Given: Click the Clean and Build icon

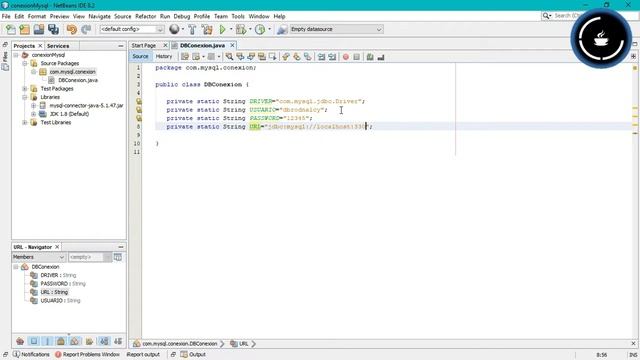Looking at the screenshot, I should pos(207,29).
